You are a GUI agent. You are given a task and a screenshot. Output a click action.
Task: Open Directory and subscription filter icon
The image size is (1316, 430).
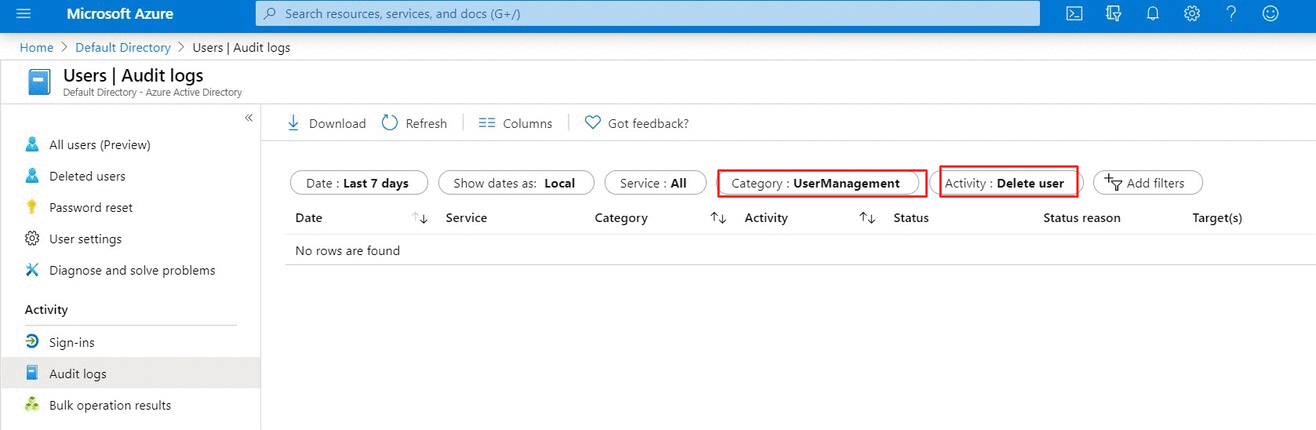pos(1114,14)
